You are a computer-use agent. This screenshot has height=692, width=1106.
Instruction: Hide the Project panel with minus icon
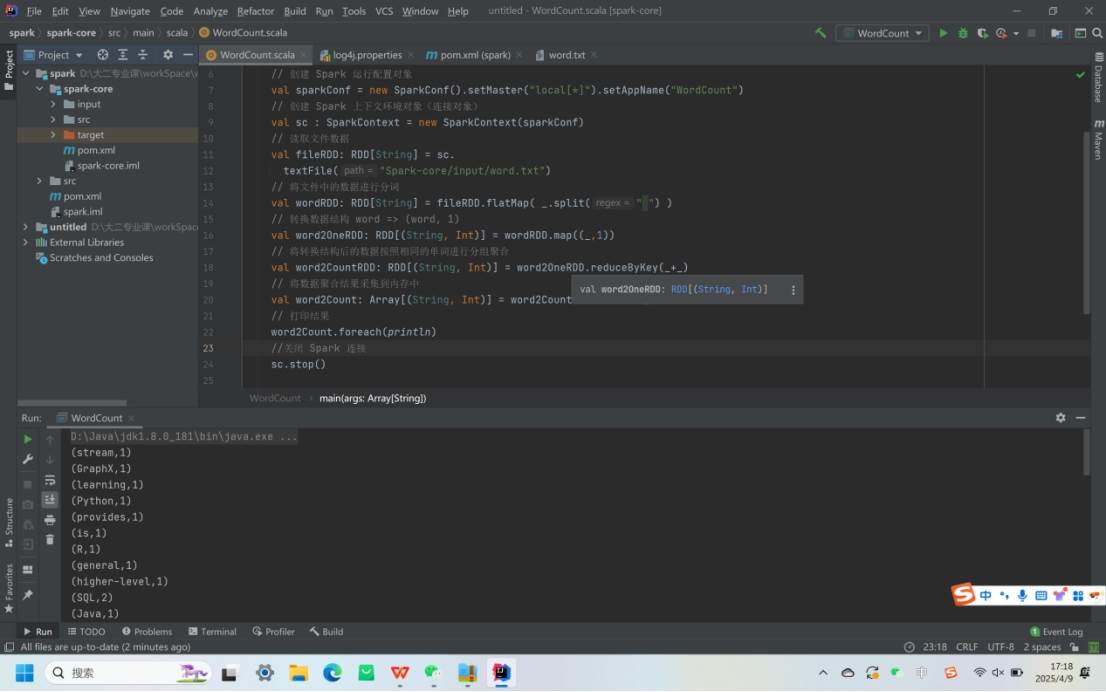(x=188, y=54)
